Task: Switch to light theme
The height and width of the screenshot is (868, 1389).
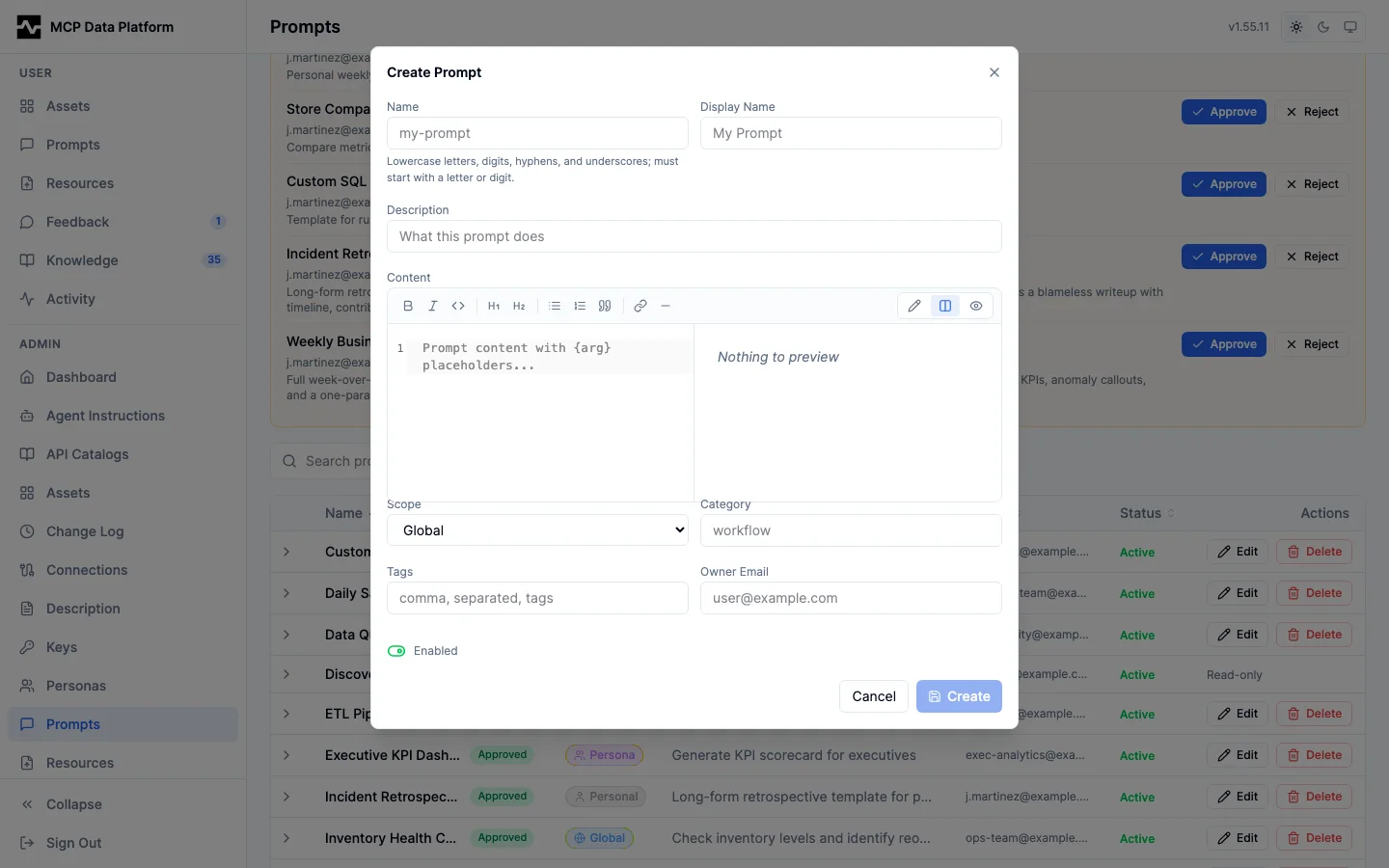Action: [x=1296, y=27]
